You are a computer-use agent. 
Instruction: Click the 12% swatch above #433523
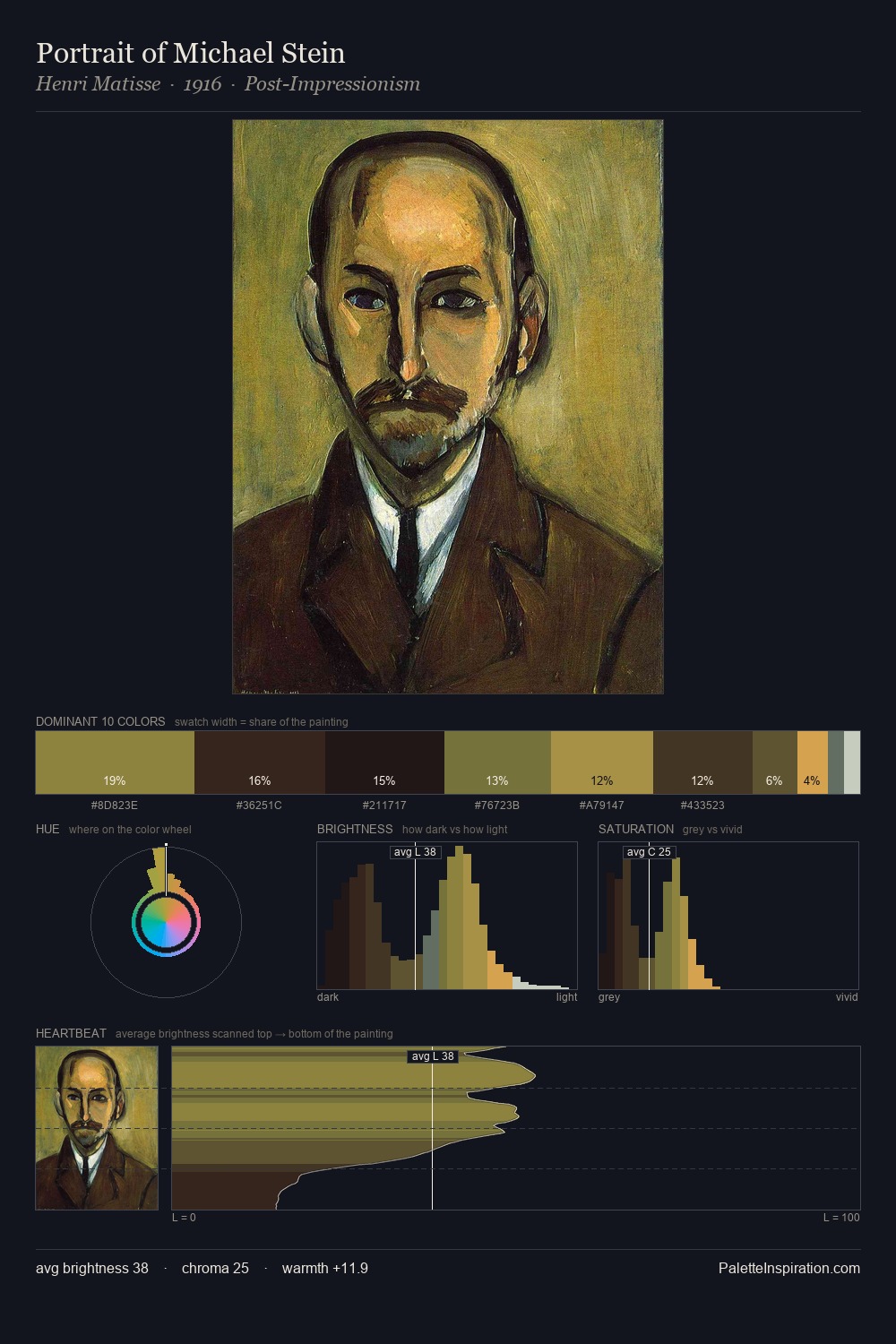(x=702, y=762)
